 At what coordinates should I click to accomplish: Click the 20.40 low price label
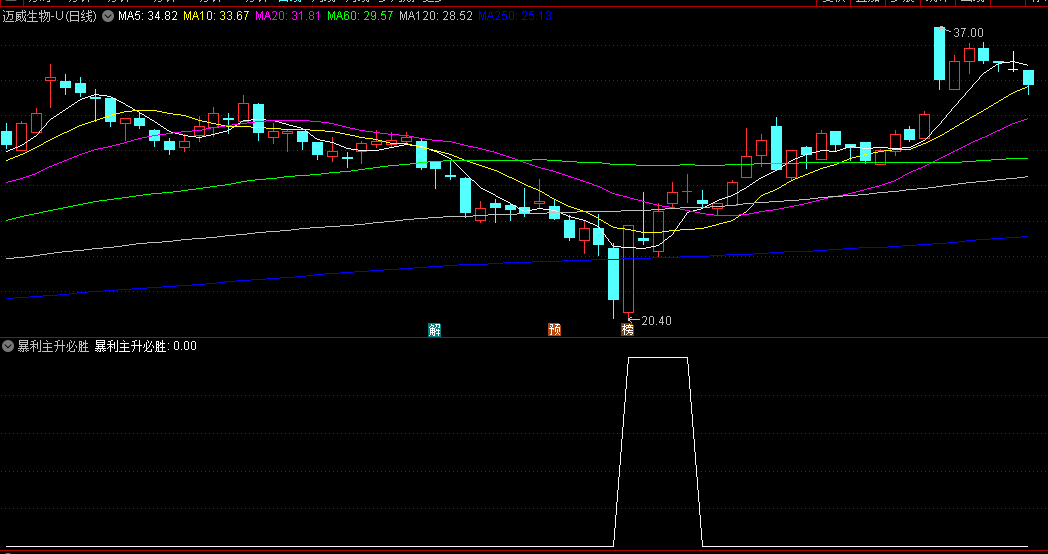point(656,321)
